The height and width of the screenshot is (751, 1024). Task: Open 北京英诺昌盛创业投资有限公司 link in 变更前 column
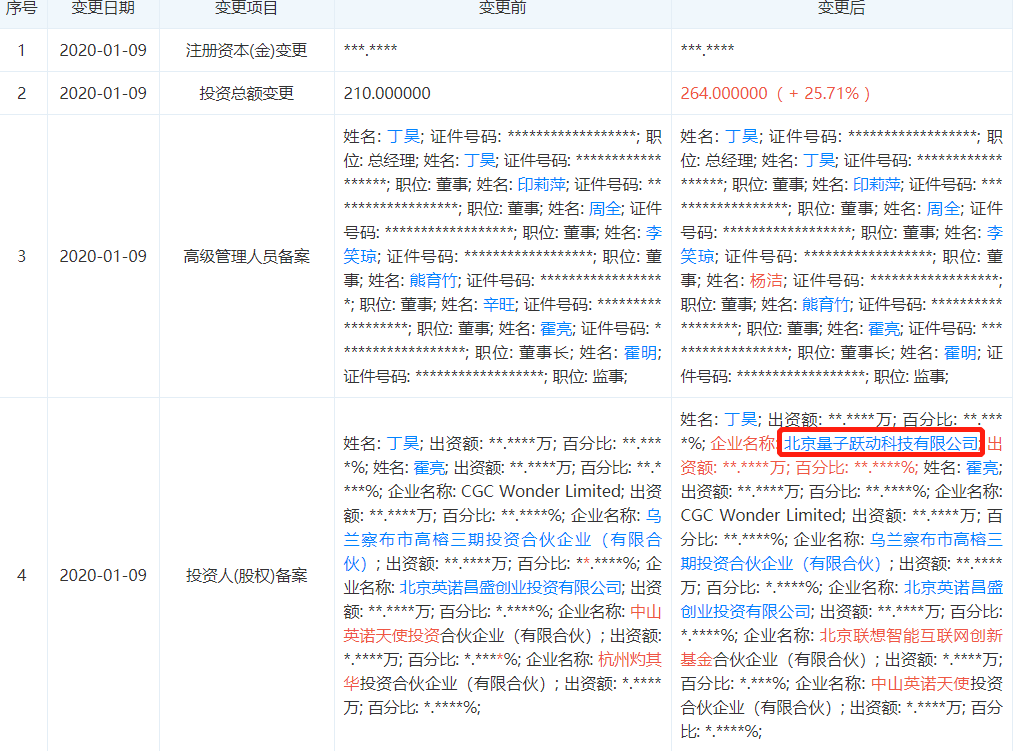tap(510, 588)
